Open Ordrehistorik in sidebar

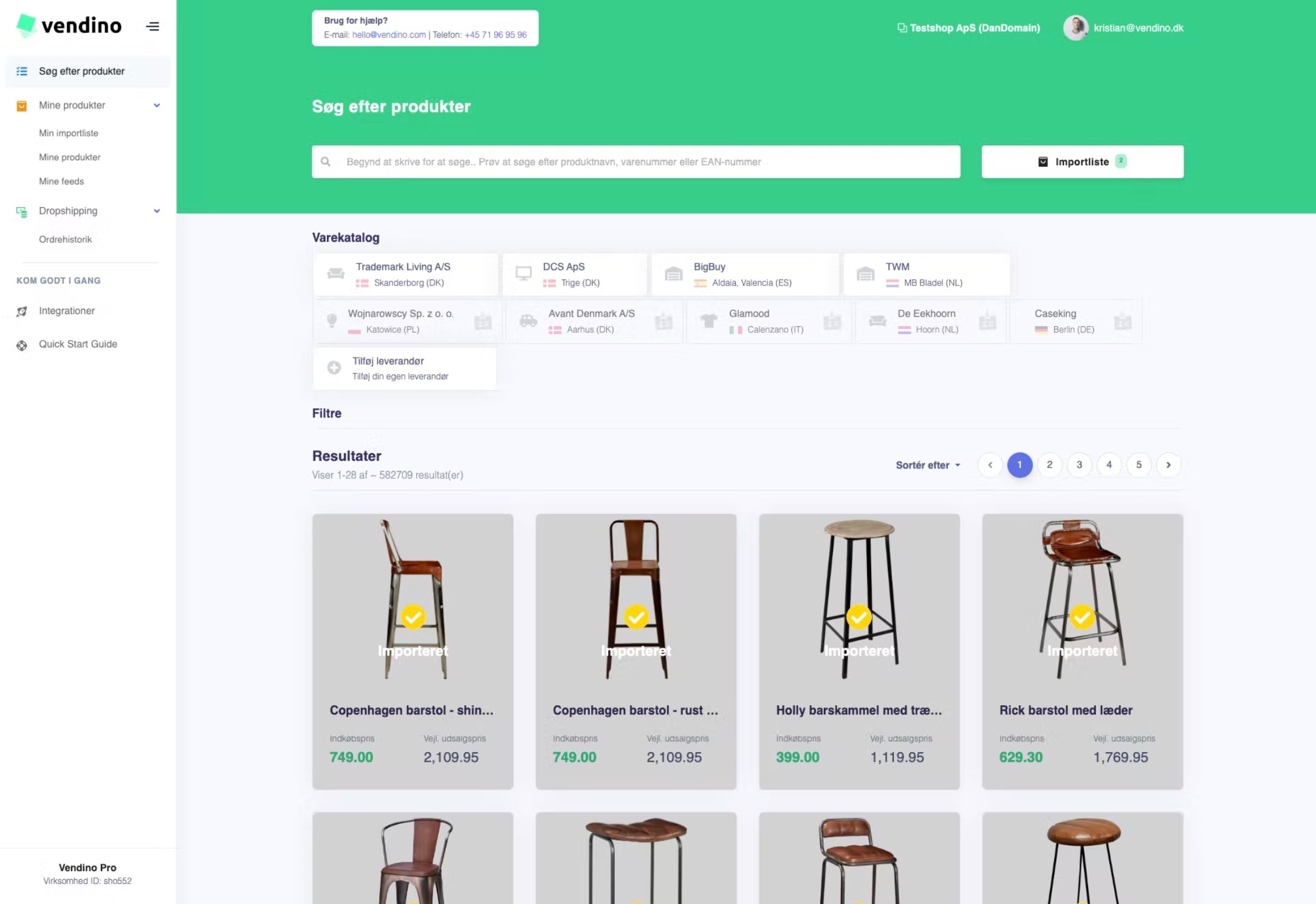66,239
